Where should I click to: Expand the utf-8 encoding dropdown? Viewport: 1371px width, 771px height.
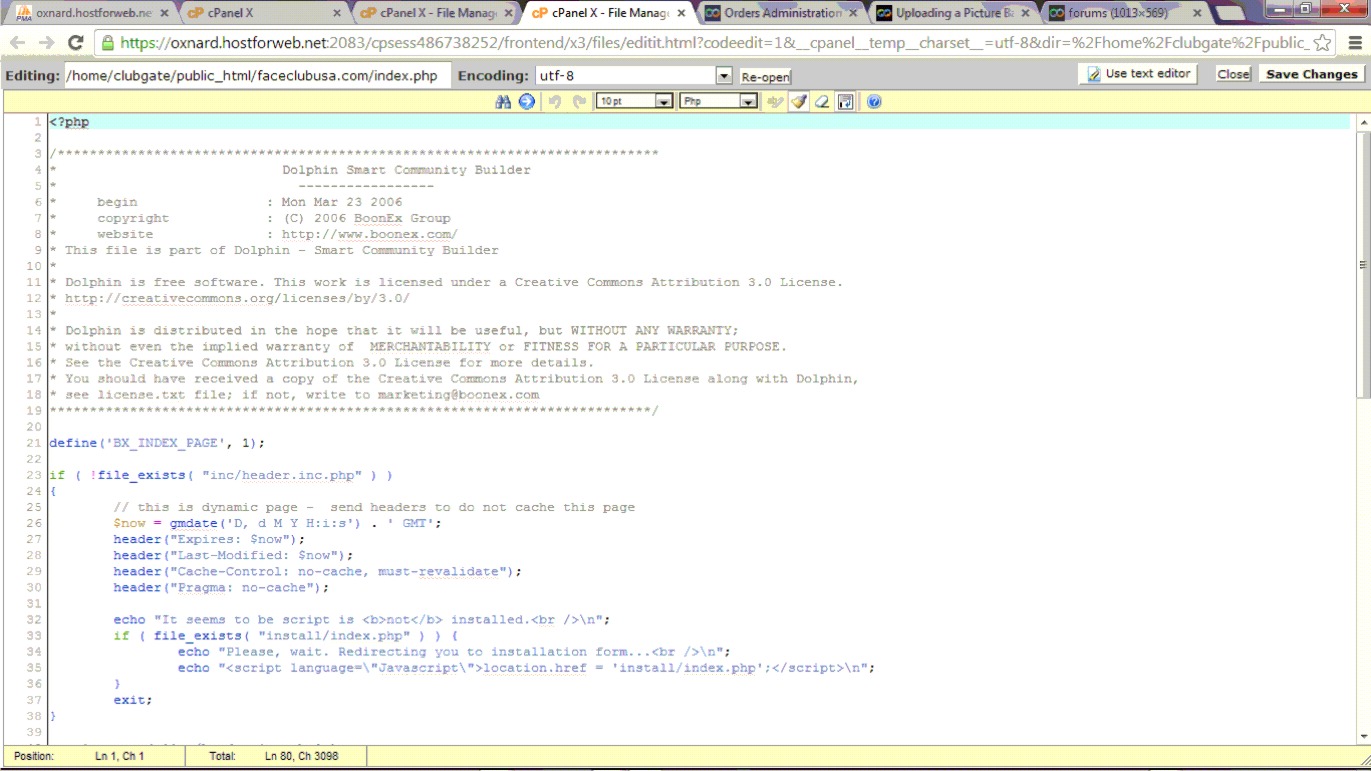tap(724, 76)
